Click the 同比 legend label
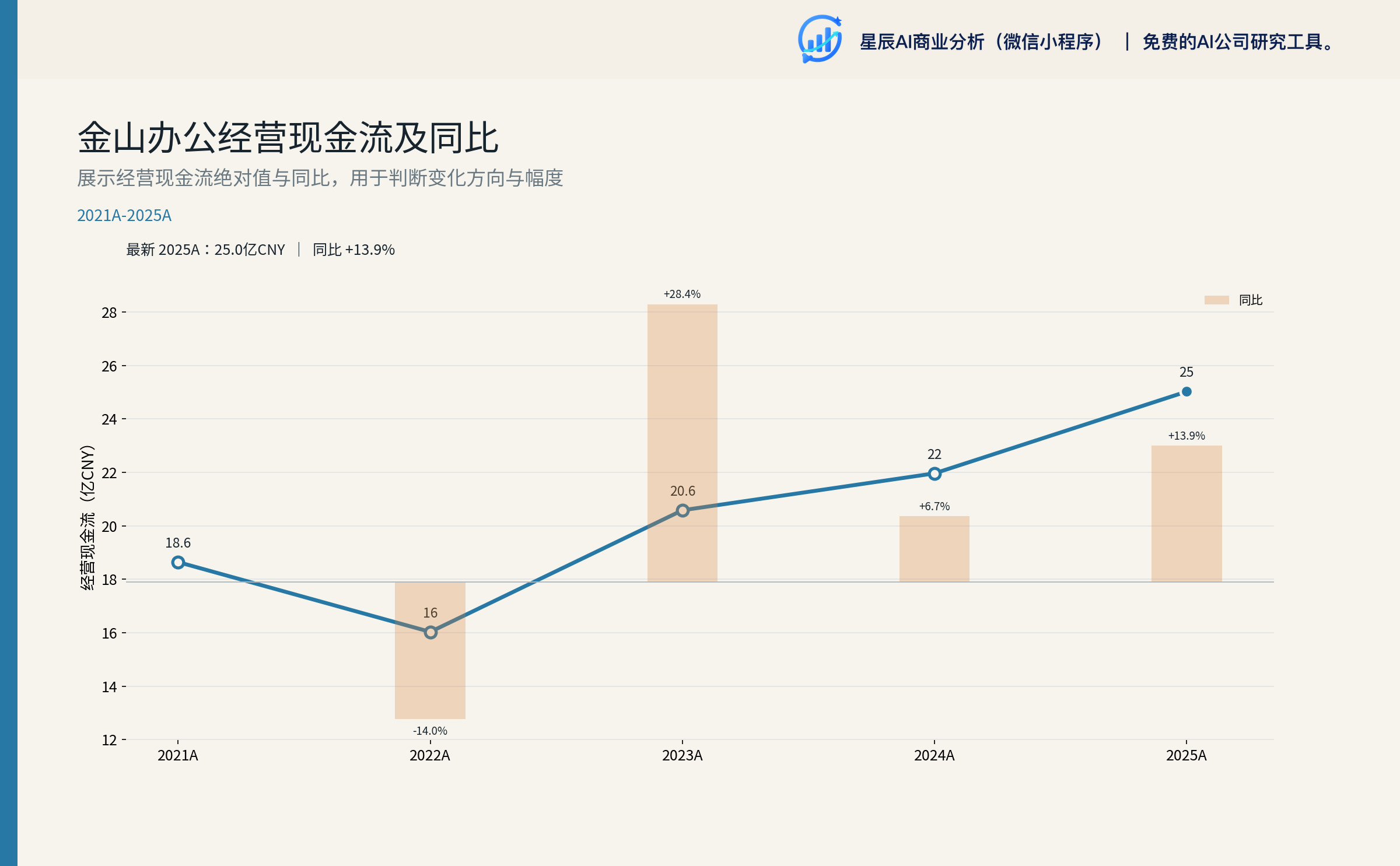Screen dimensions: 1400x866 coord(1251,300)
